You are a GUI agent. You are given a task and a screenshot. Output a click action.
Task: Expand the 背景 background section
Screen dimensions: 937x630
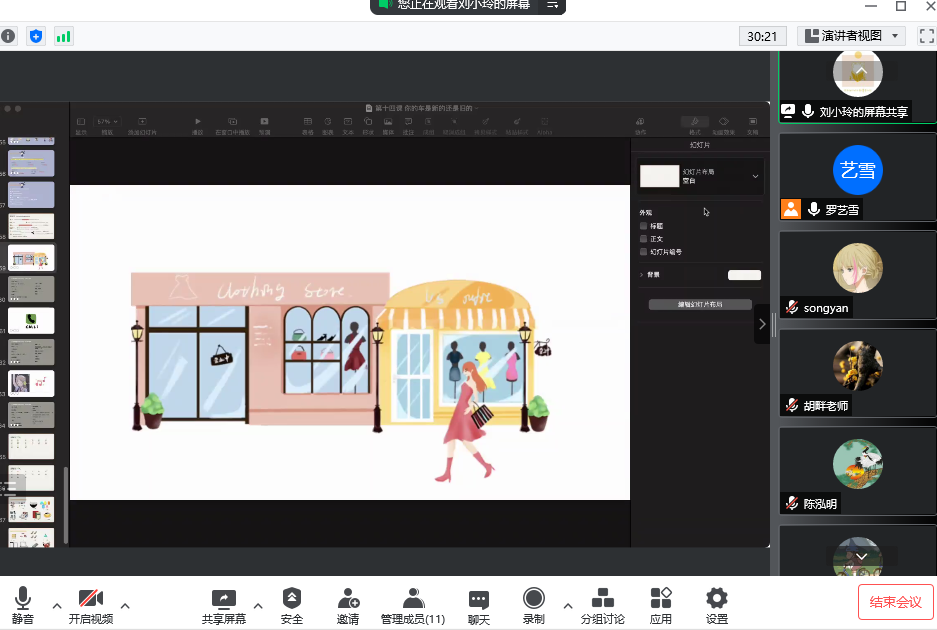coord(642,274)
